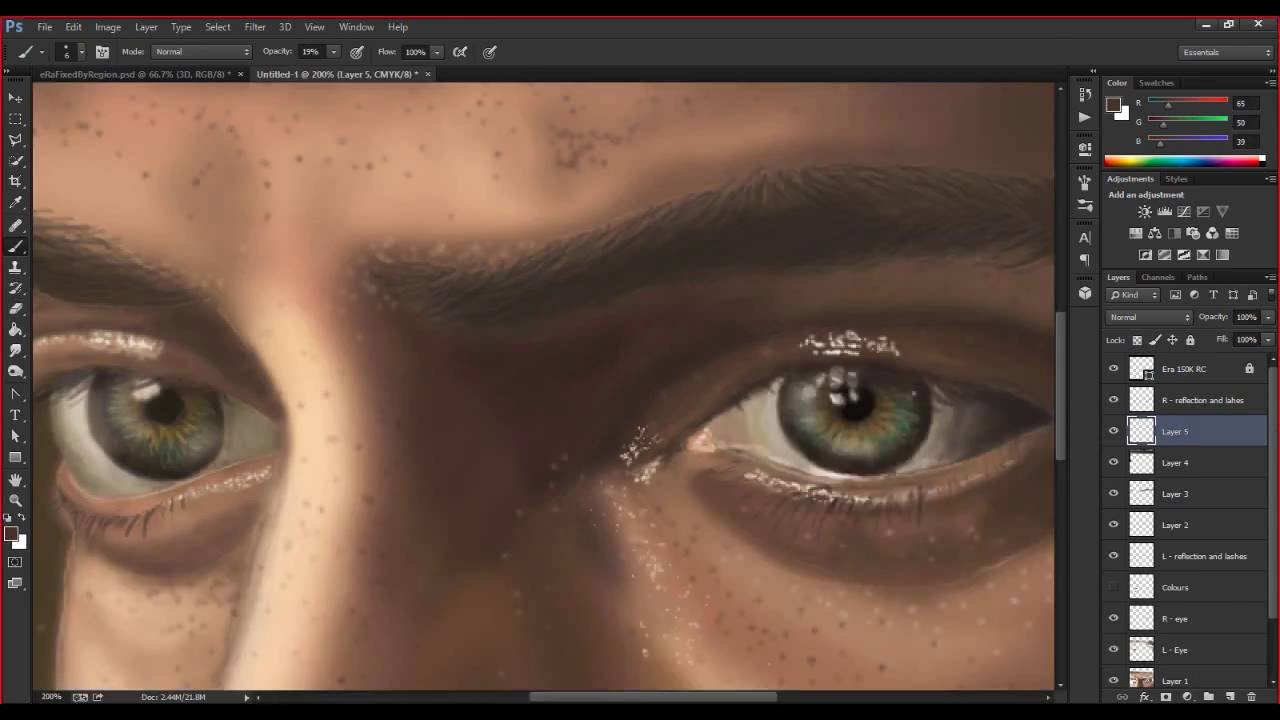Image resolution: width=1280 pixels, height=720 pixels.
Task: Select the Crop tool
Action: click(x=15, y=182)
